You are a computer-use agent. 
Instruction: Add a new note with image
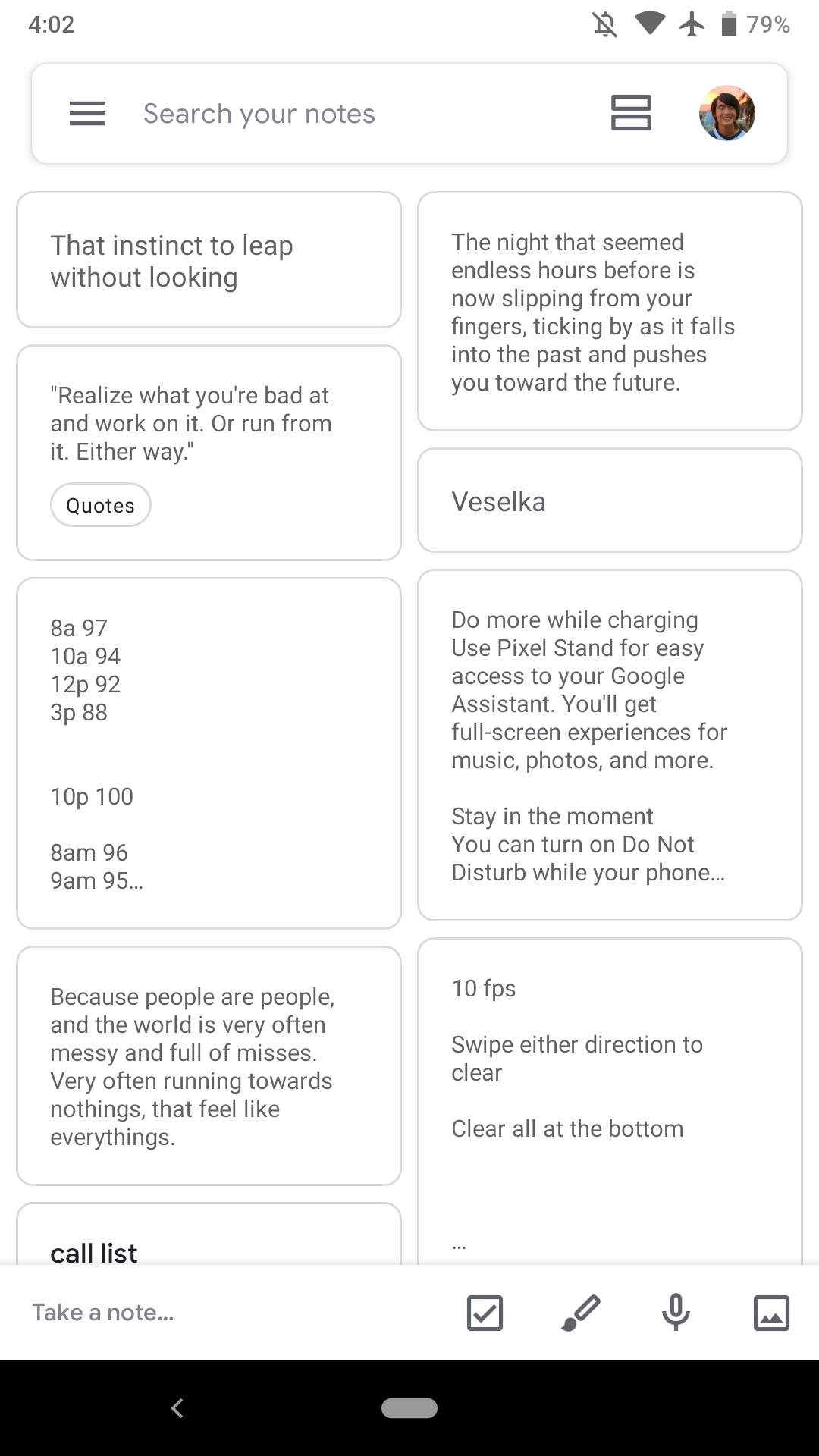coord(770,1313)
